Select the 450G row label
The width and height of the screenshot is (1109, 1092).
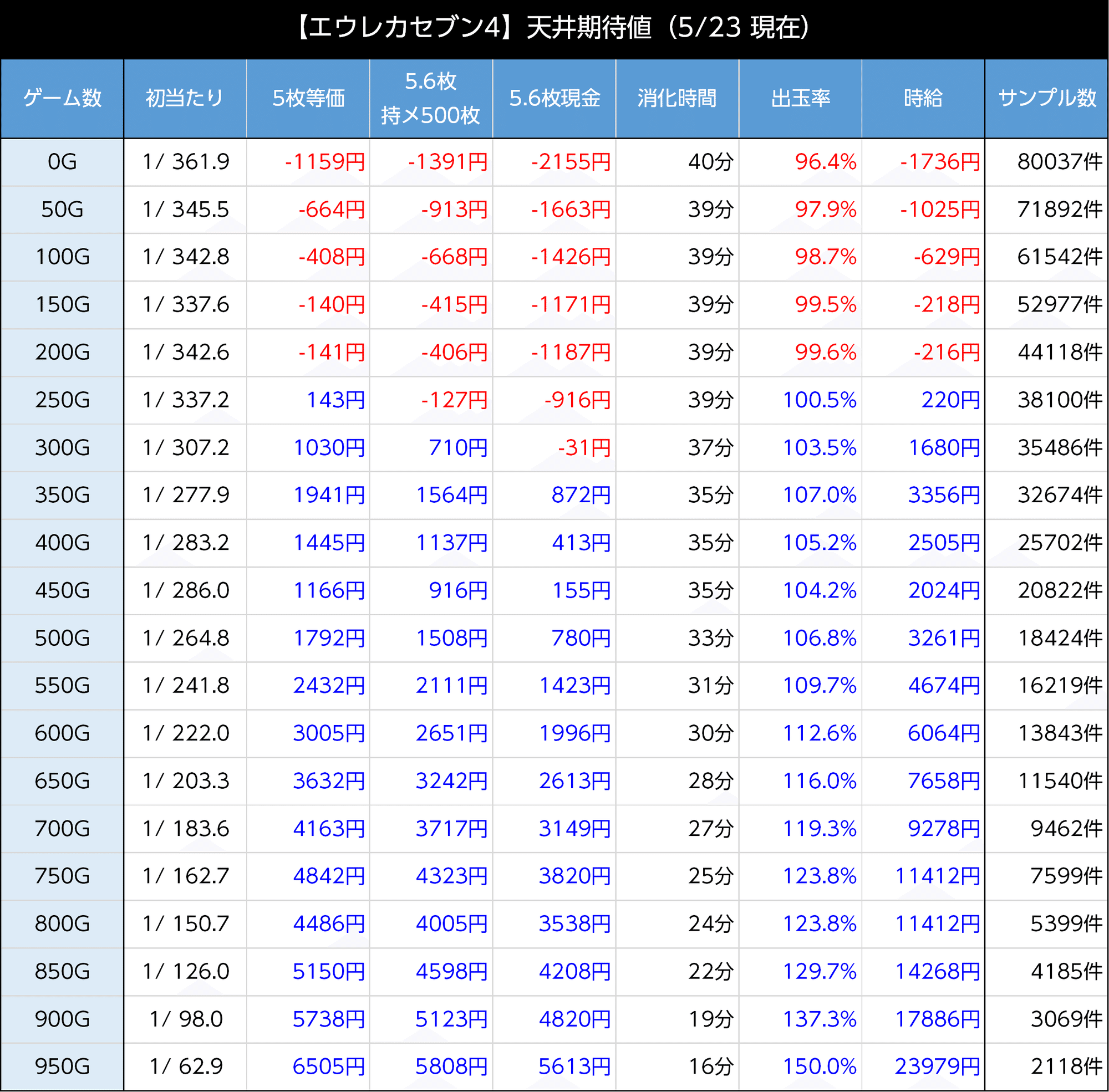pyautogui.click(x=62, y=590)
